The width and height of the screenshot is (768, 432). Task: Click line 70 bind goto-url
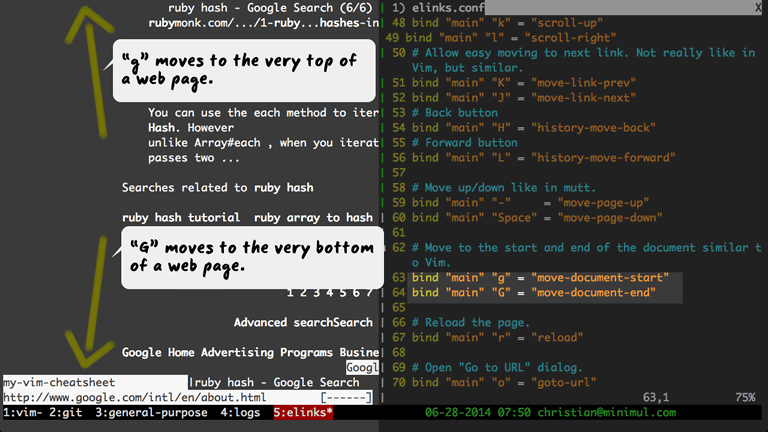point(504,383)
